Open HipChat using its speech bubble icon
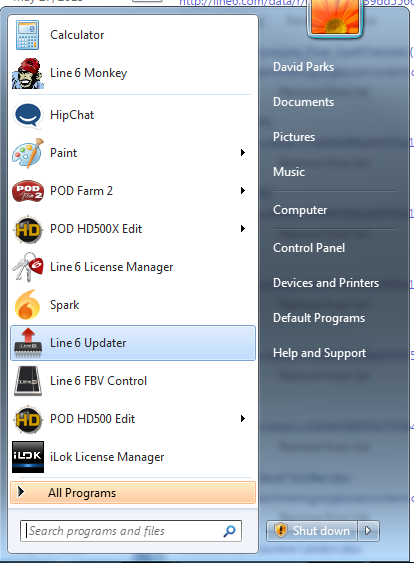 [28, 115]
